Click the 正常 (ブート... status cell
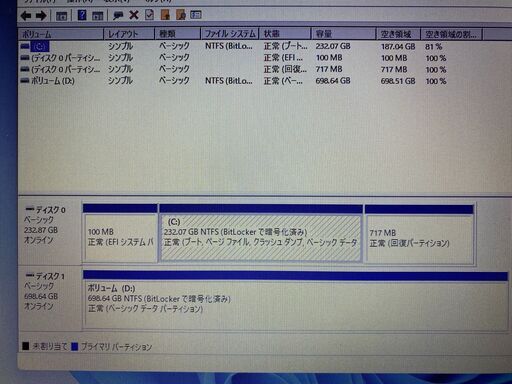512x384 pixels. tap(285, 46)
